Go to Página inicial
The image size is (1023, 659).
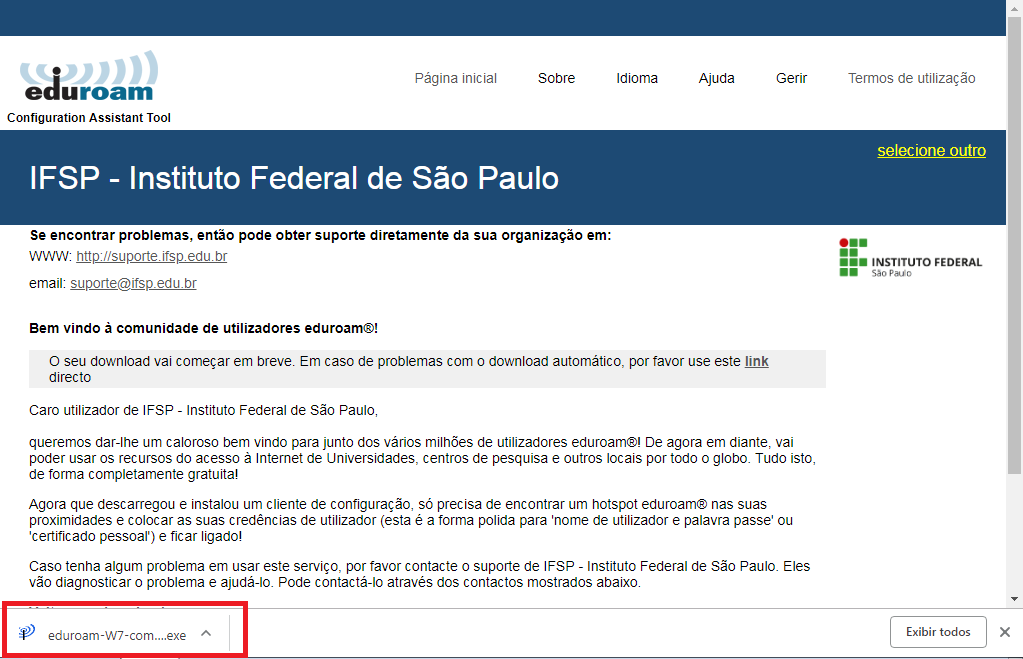click(x=455, y=78)
